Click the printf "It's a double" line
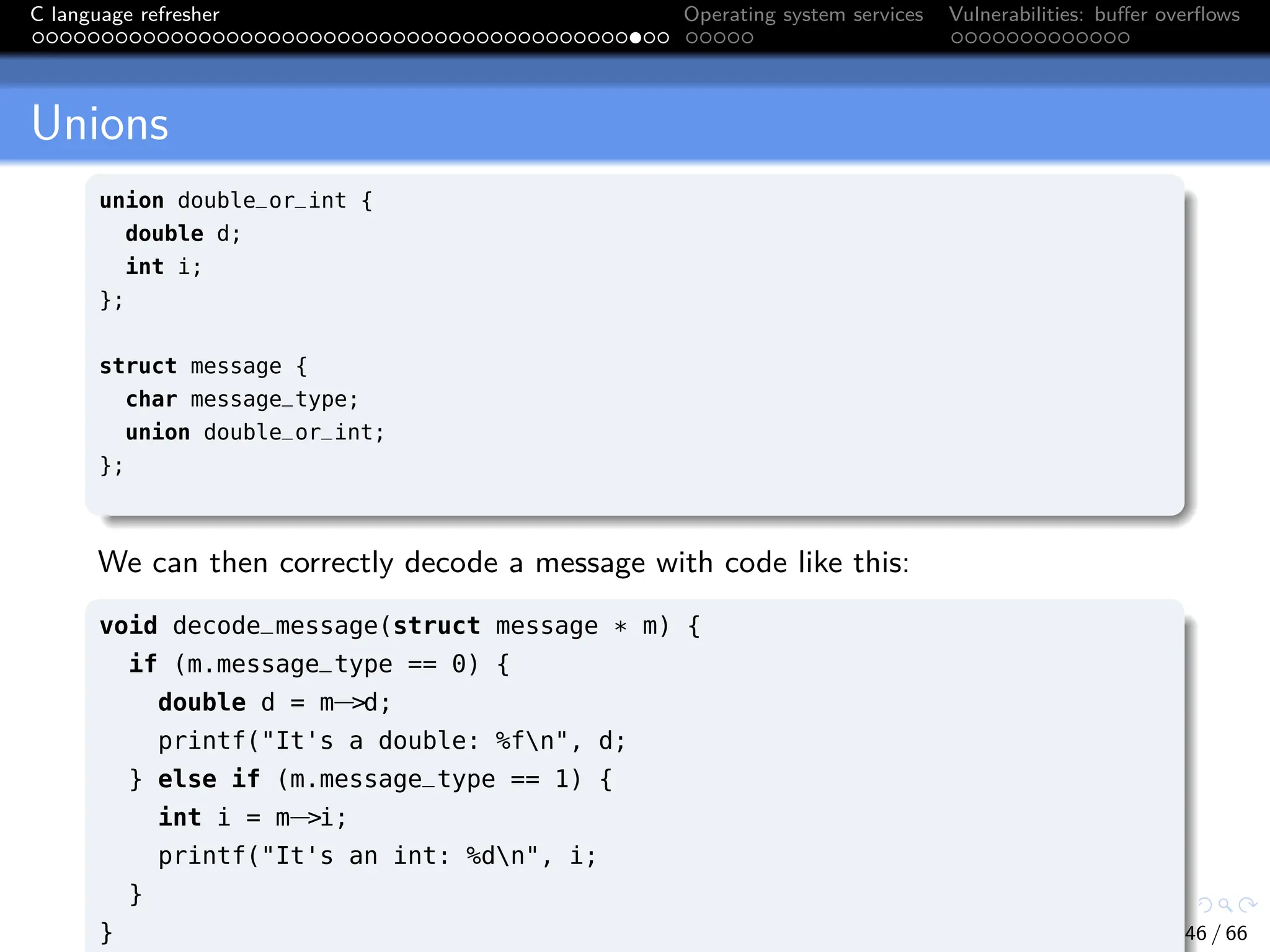The width and height of the screenshot is (1270, 952). pos(392,741)
